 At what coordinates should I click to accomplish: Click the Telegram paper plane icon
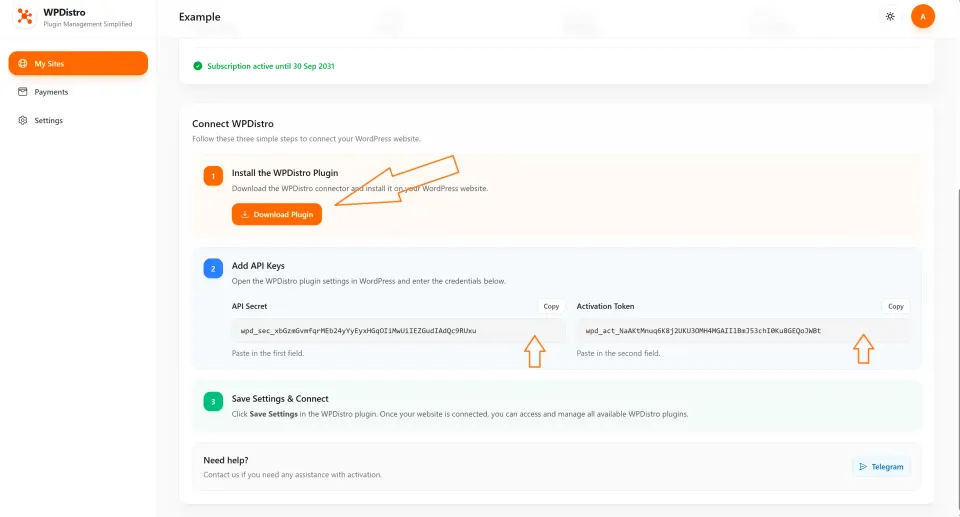click(x=863, y=467)
